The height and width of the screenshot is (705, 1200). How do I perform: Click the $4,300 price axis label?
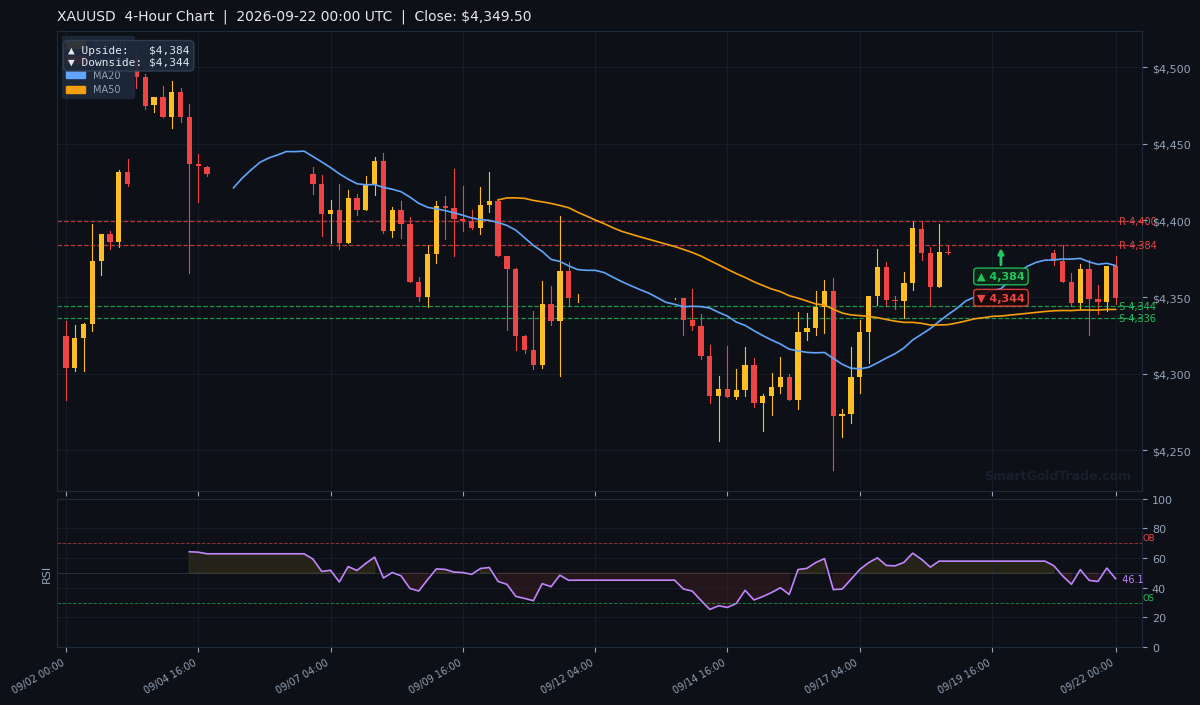click(x=1172, y=375)
